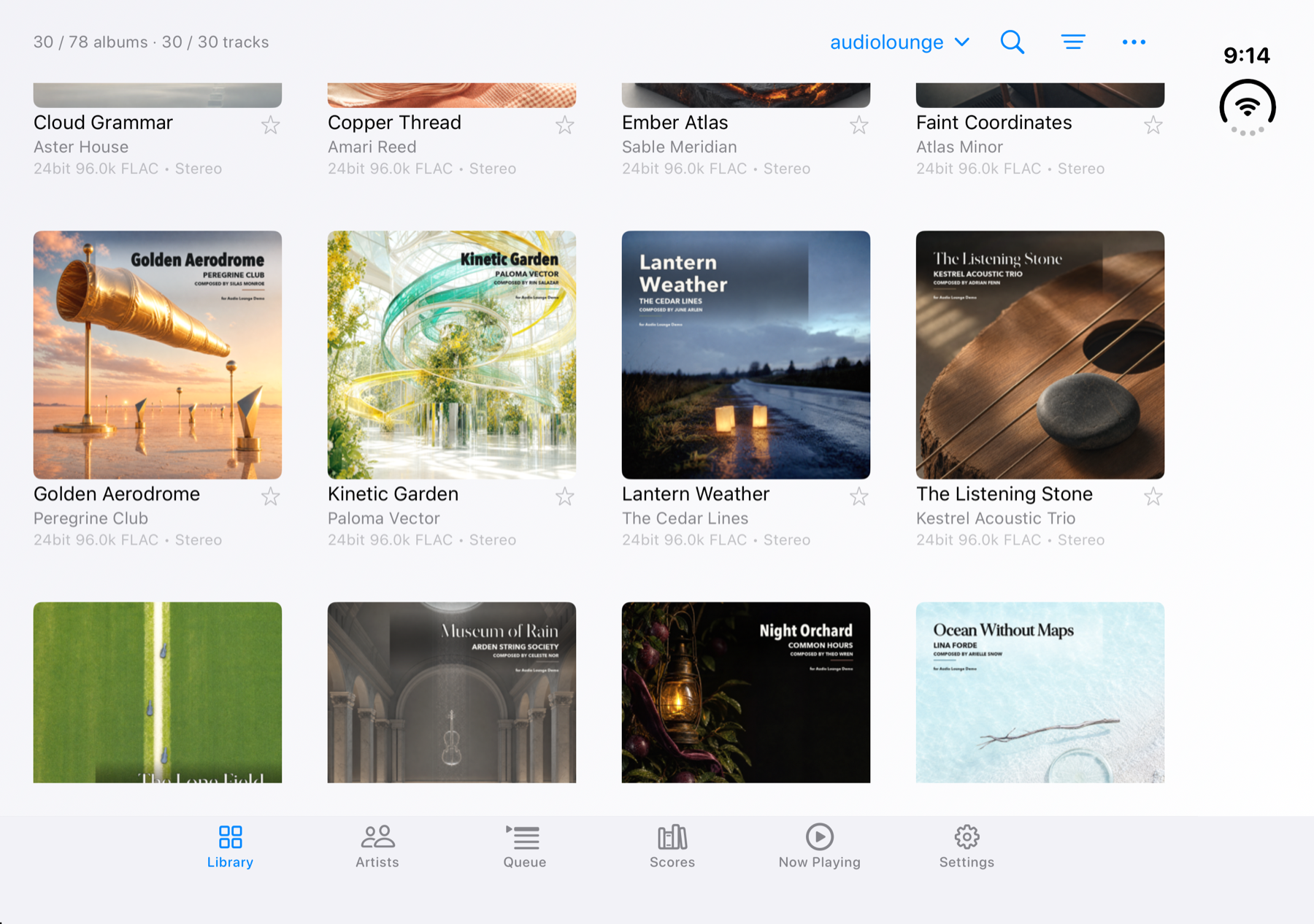Open the sort and filter list
Screen dimensions: 1314x924
coord(1072,42)
